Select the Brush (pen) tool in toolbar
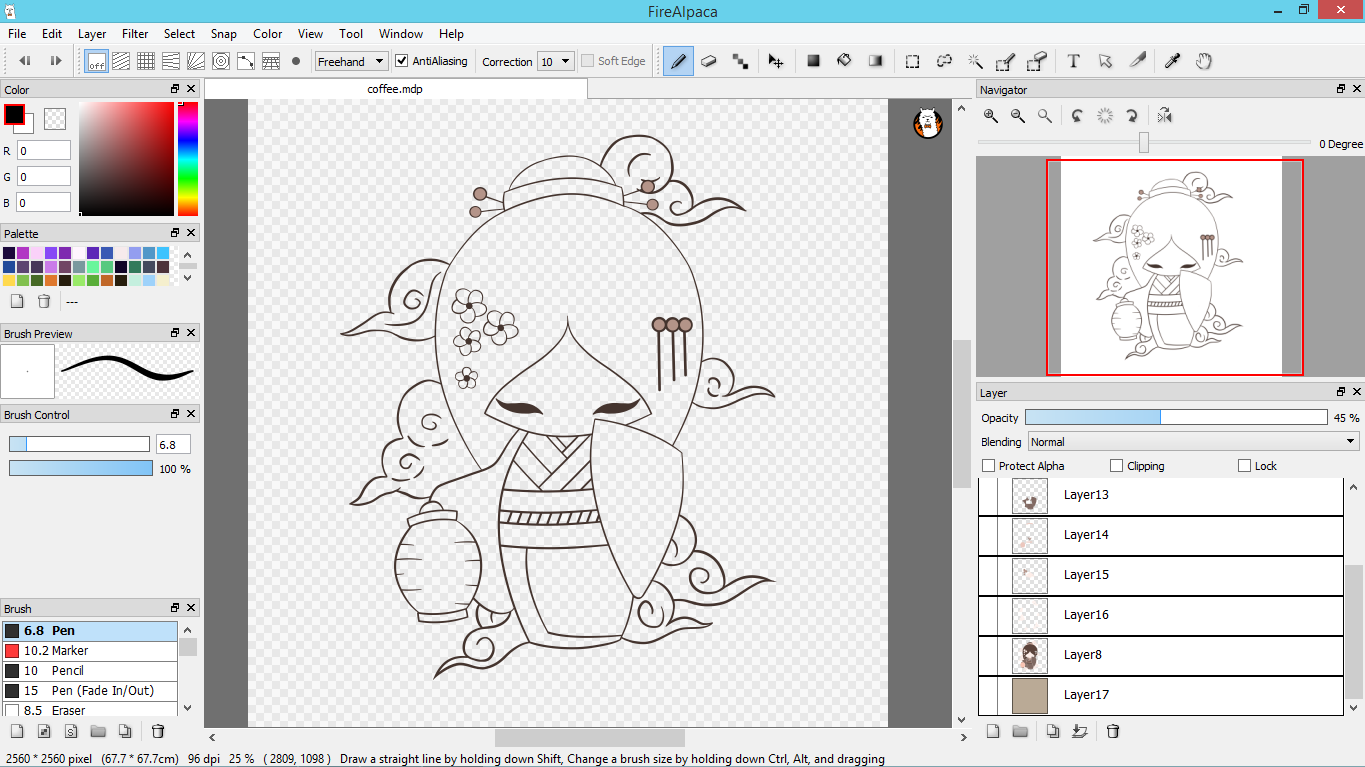1365x767 pixels. click(x=678, y=61)
